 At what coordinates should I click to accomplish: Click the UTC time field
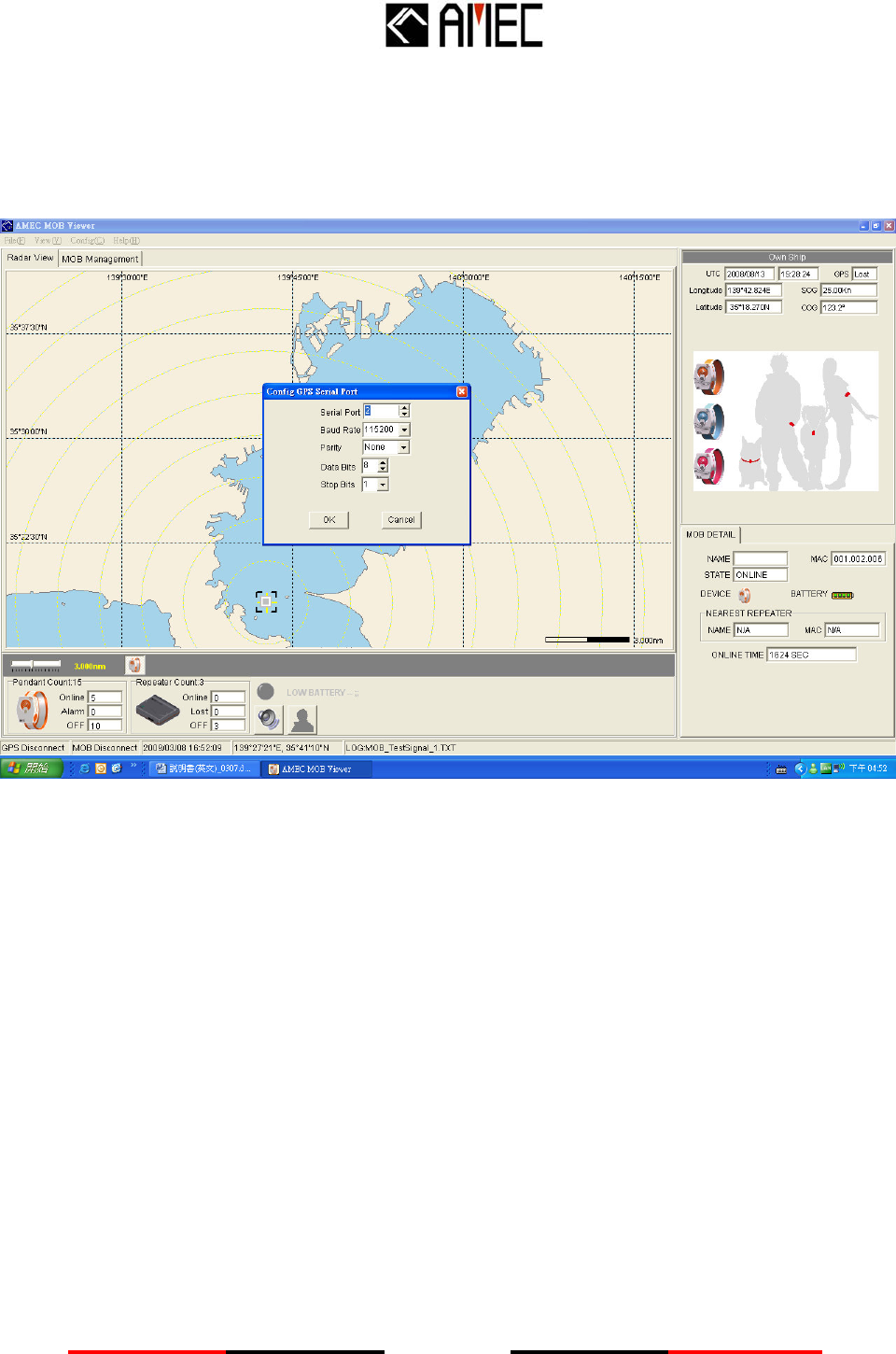click(x=798, y=274)
